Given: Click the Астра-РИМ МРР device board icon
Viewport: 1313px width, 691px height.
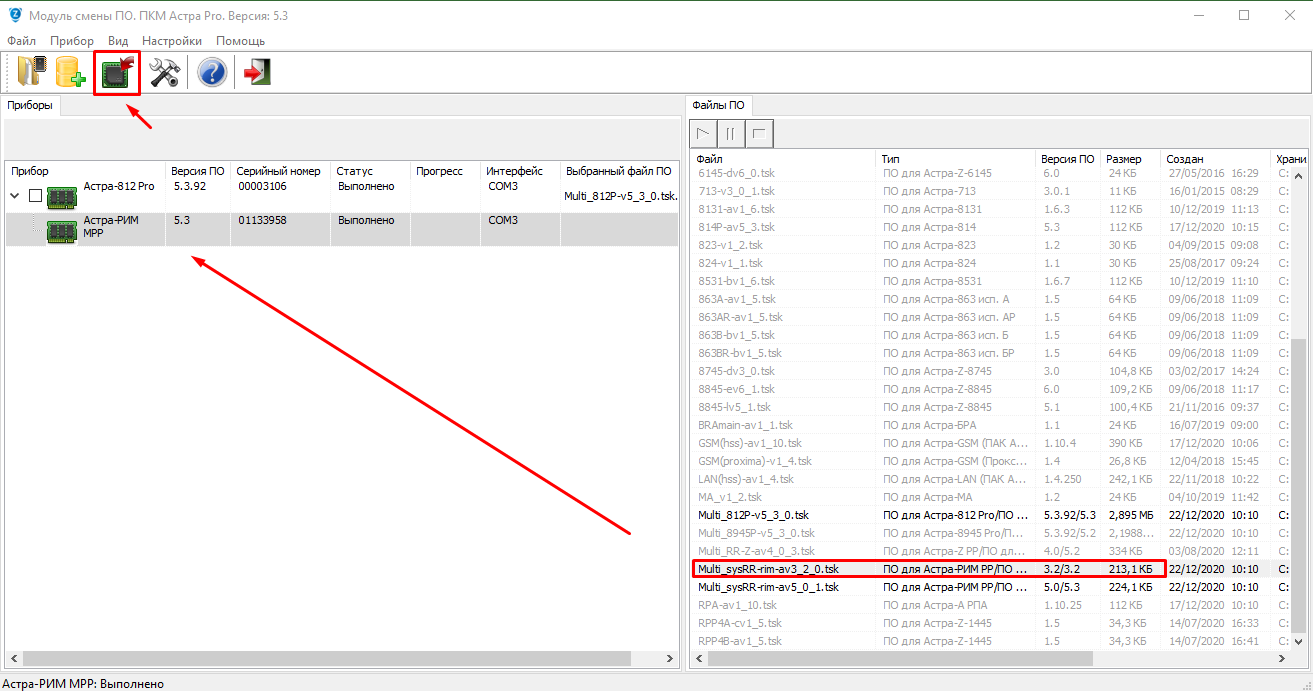Looking at the screenshot, I should pos(62,232).
